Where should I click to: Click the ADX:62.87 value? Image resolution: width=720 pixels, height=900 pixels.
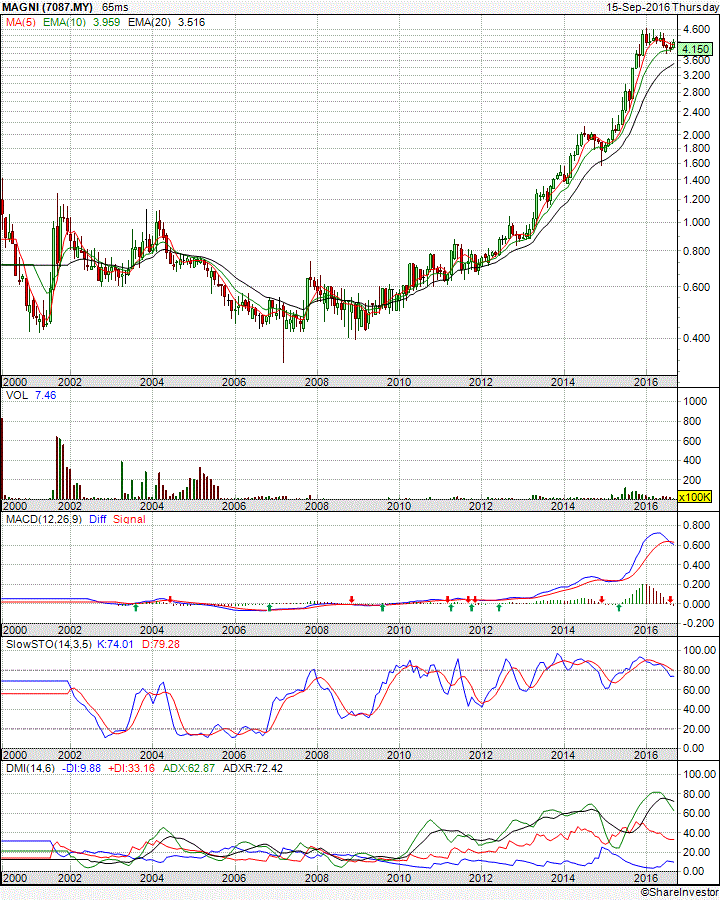189,769
